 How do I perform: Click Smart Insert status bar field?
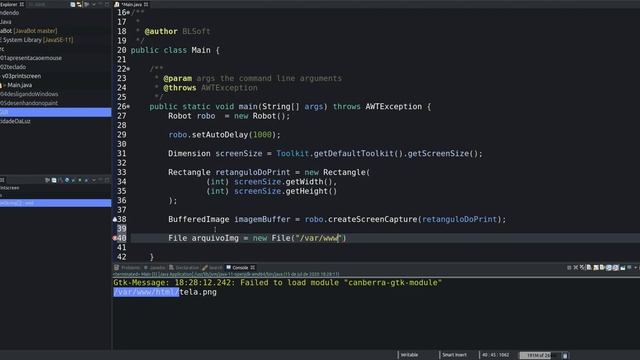pyautogui.click(x=454, y=355)
